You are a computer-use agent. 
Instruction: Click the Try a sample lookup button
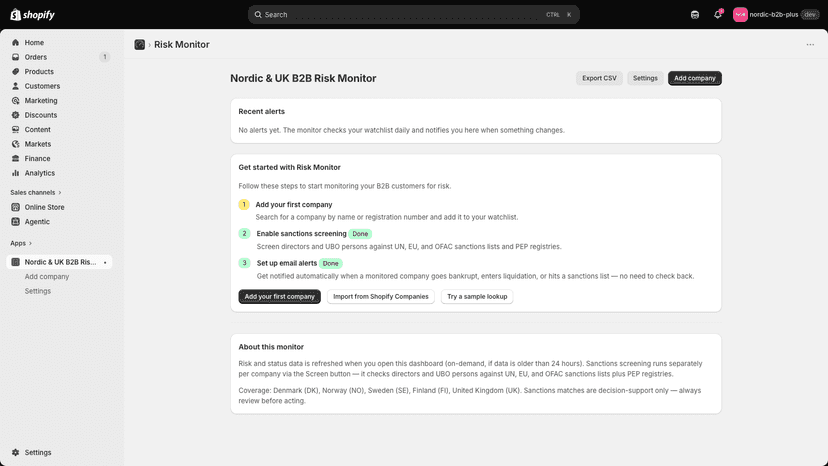click(x=477, y=296)
